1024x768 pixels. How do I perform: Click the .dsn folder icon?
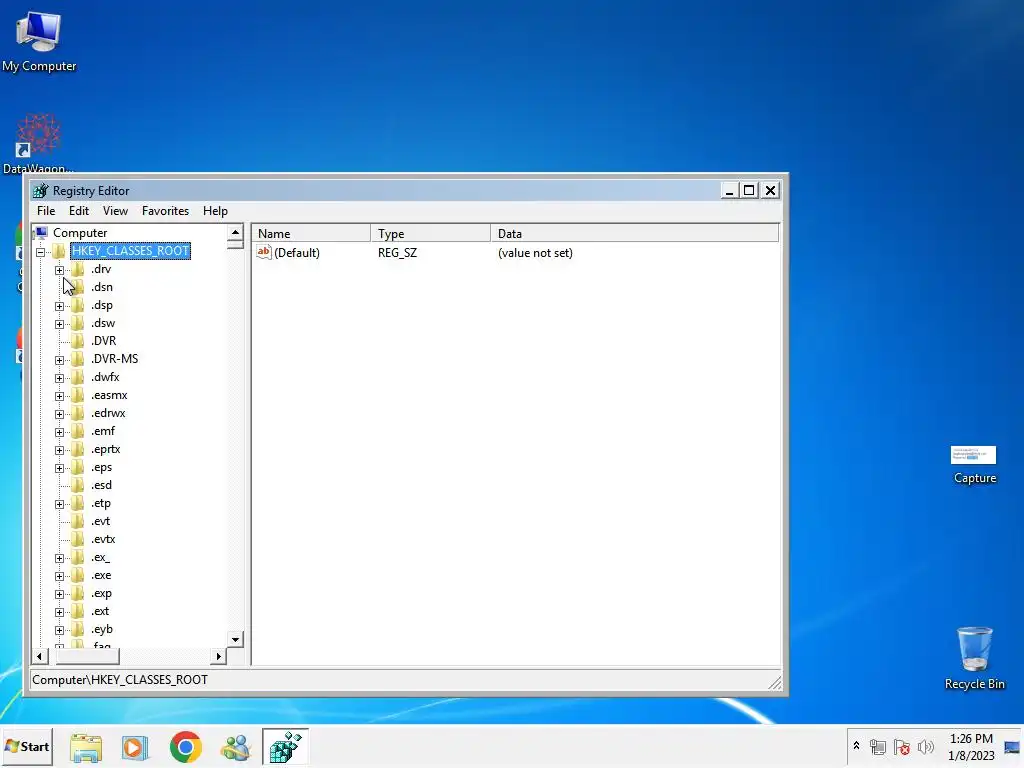coord(78,287)
